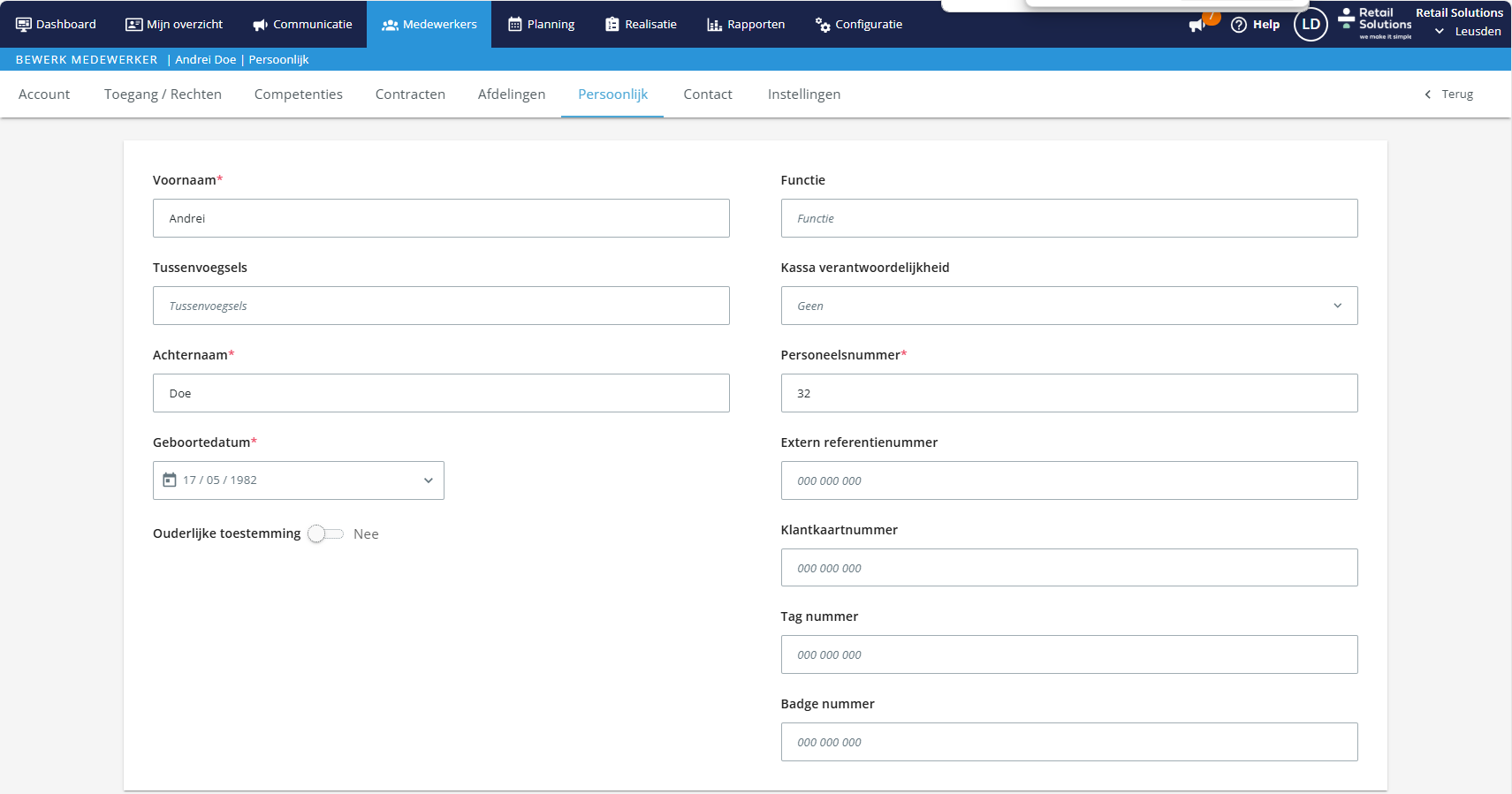Click the Communicatie megaphone icon in menu
The height and width of the screenshot is (794, 1512).
coord(260,25)
